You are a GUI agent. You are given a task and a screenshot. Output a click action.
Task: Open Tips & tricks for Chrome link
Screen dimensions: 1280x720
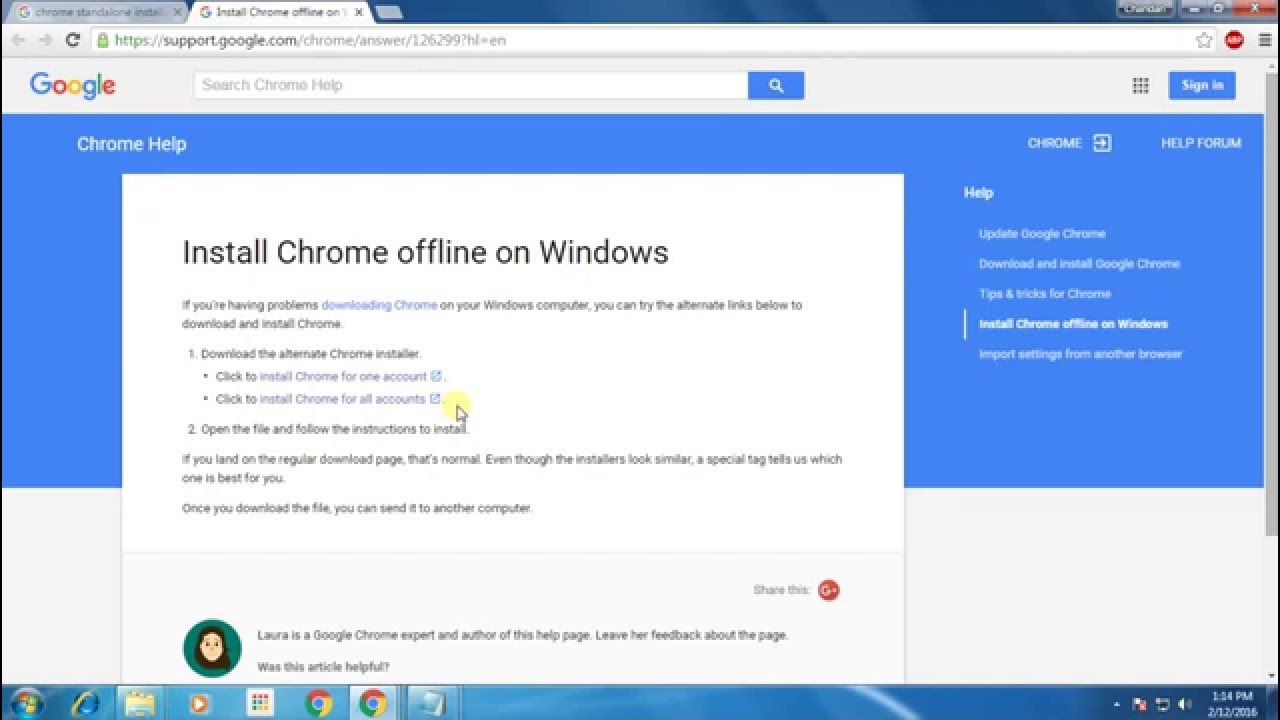(1045, 293)
